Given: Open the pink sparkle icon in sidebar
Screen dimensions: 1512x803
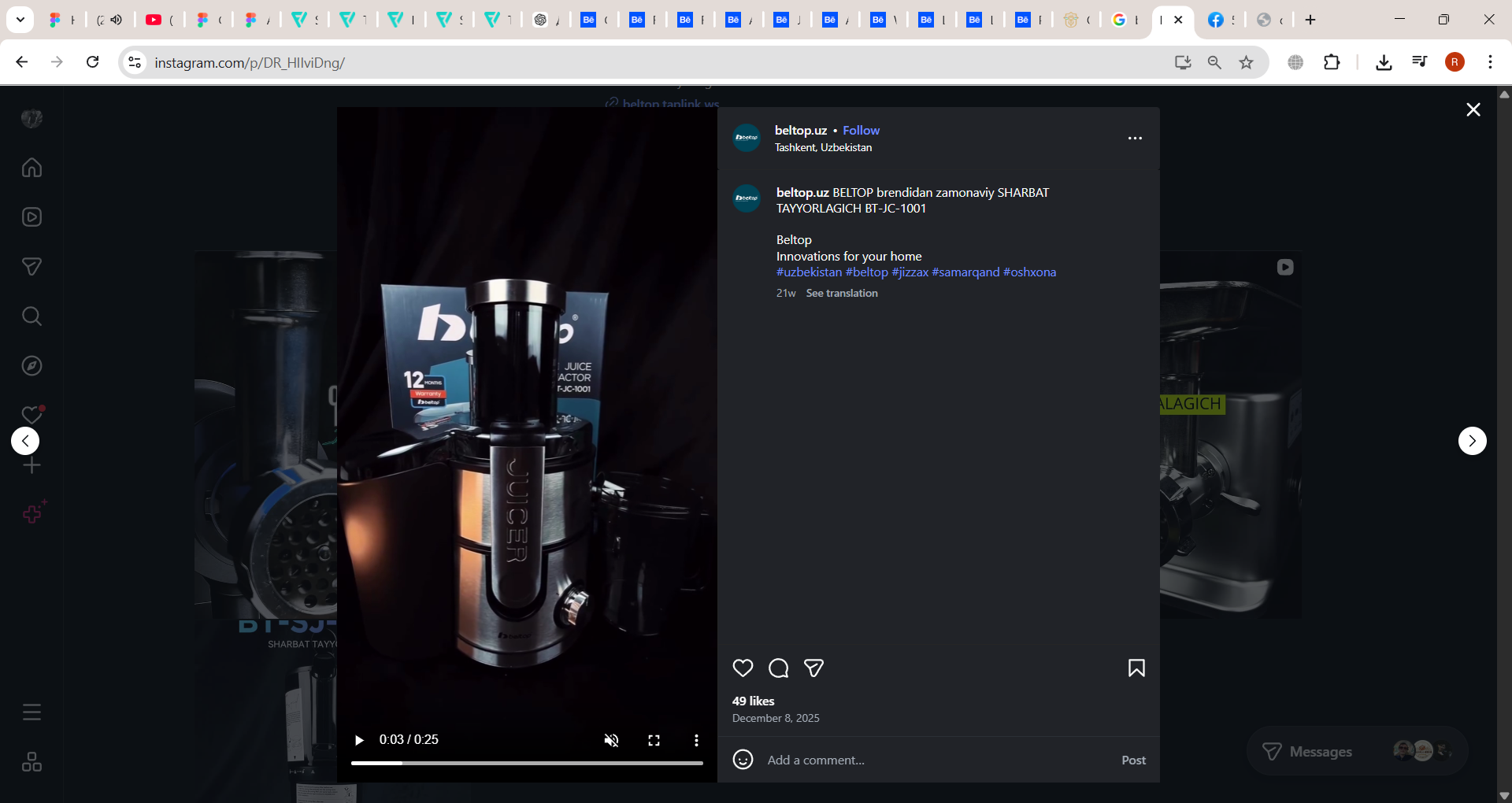Looking at the screenshot, I should [34, 513].
